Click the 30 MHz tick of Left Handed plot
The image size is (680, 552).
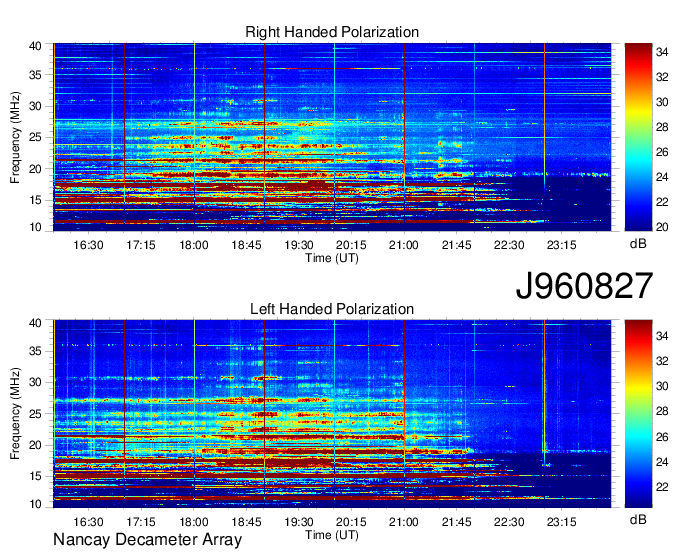coord(35,382)
